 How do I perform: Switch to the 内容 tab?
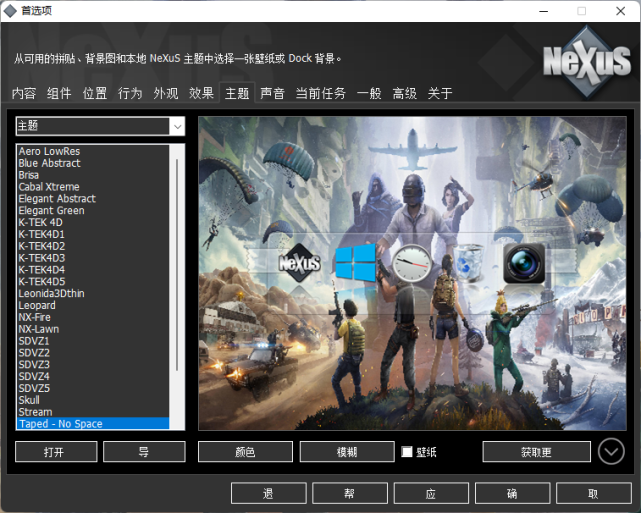click(24, 93)
